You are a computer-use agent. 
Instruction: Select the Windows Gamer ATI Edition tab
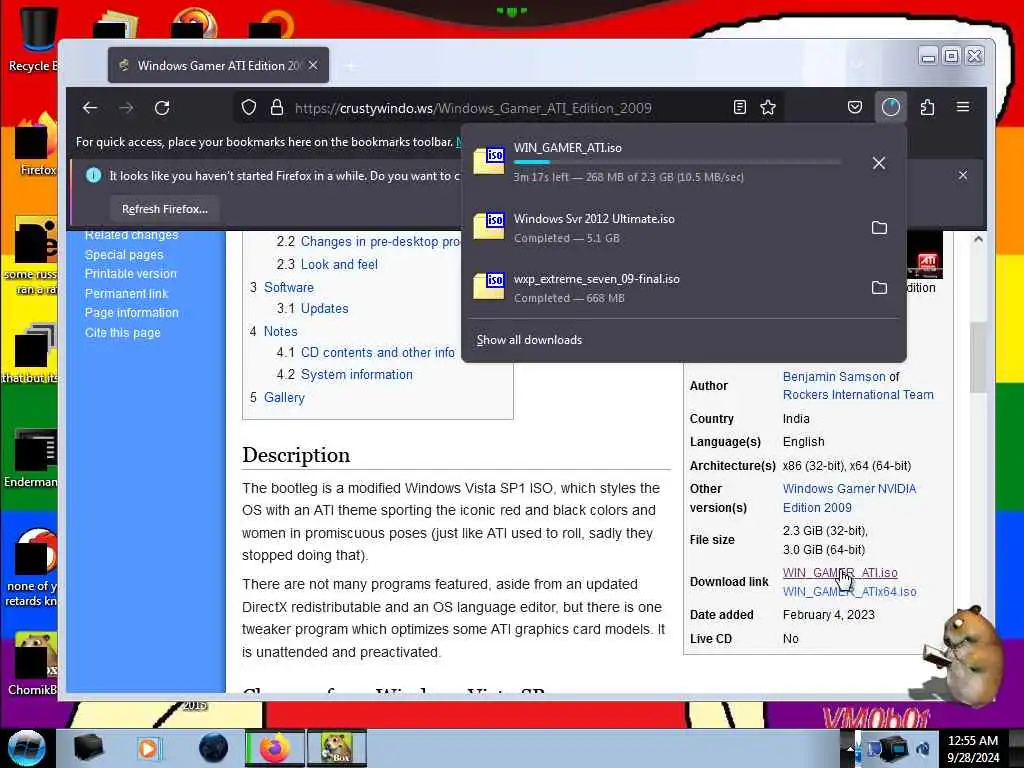219,65
